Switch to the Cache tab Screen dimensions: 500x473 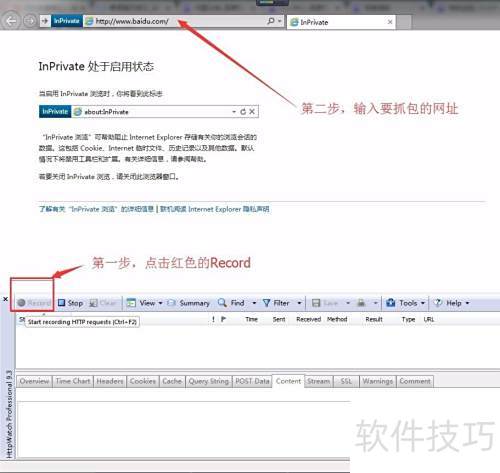[172, 381]
